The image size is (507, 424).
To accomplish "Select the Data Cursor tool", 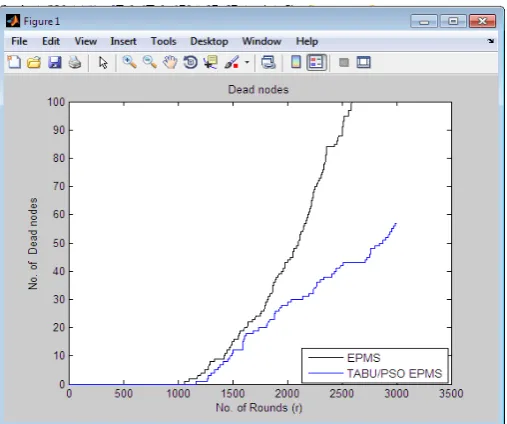I will (211, 62).
